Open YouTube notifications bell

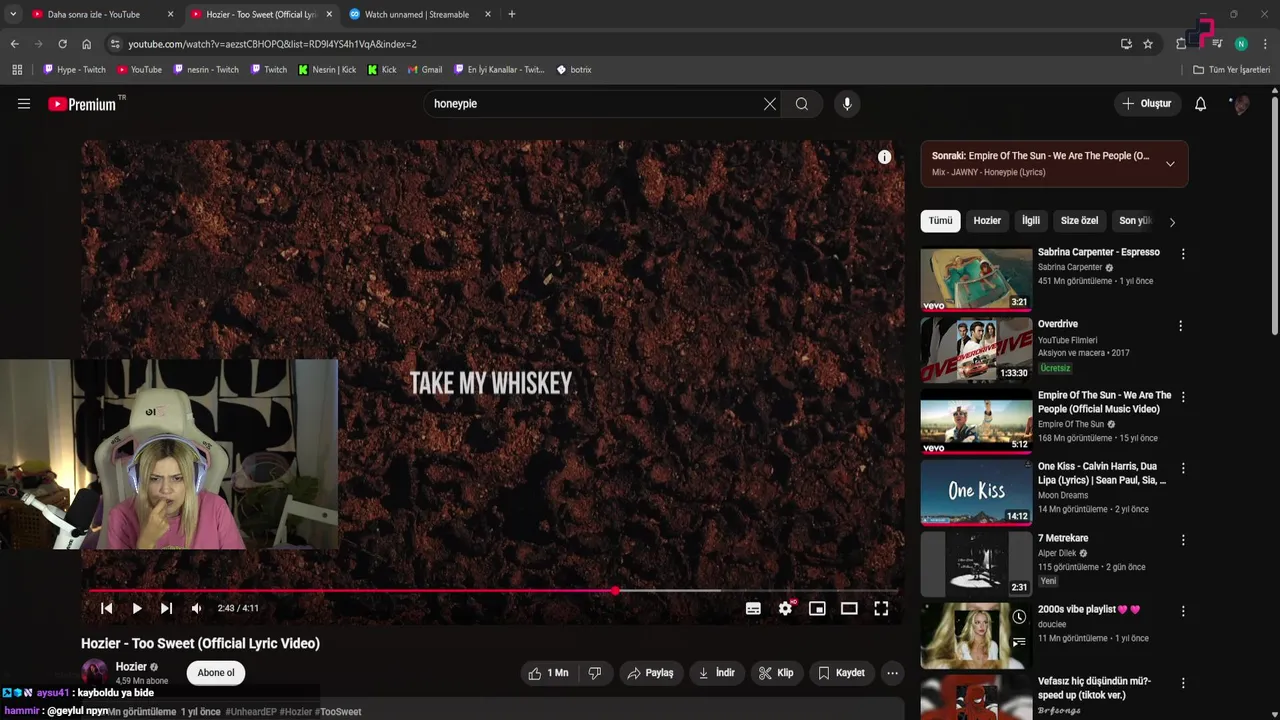point(1201,104)
